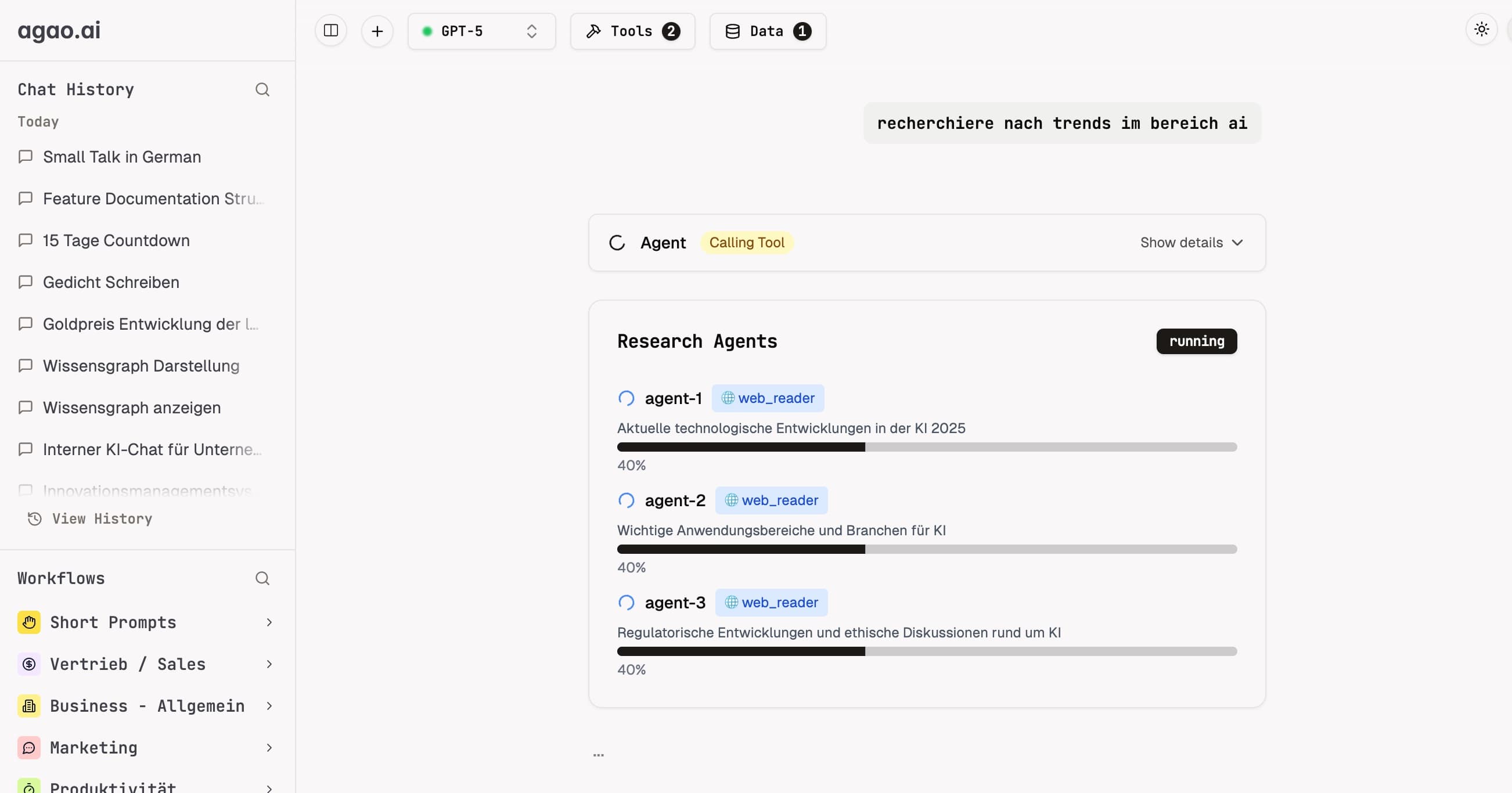This screenshot has width=1512, height=793.
Task: Click the View History clock icon
Action: pos(35,518)
